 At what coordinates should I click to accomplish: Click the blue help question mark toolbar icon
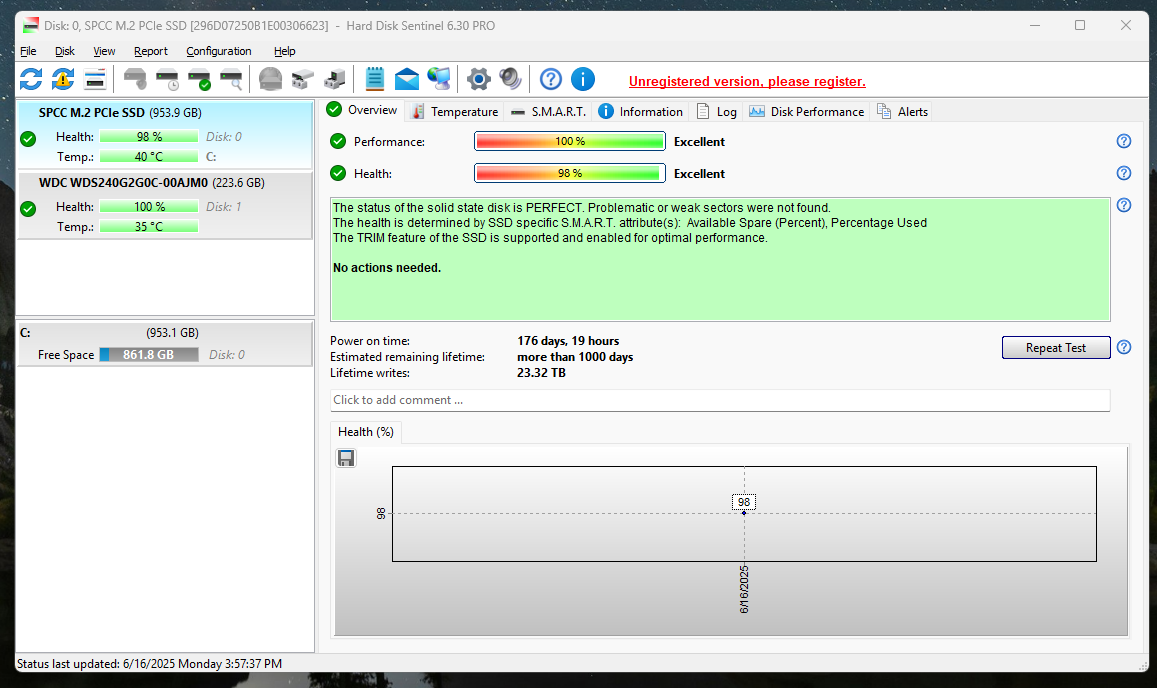[551, 79]
